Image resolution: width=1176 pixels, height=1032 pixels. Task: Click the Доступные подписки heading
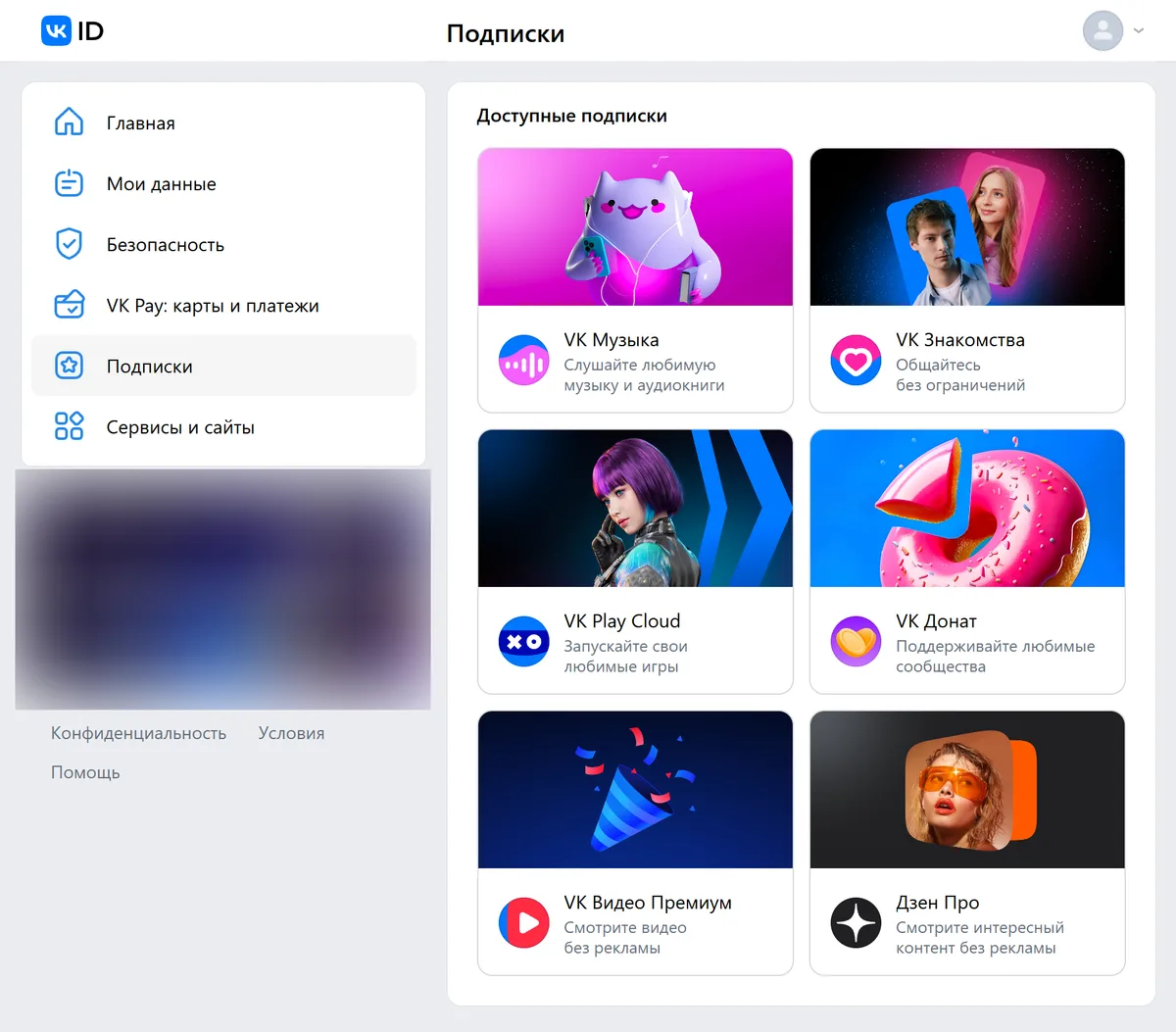(571, 116)
